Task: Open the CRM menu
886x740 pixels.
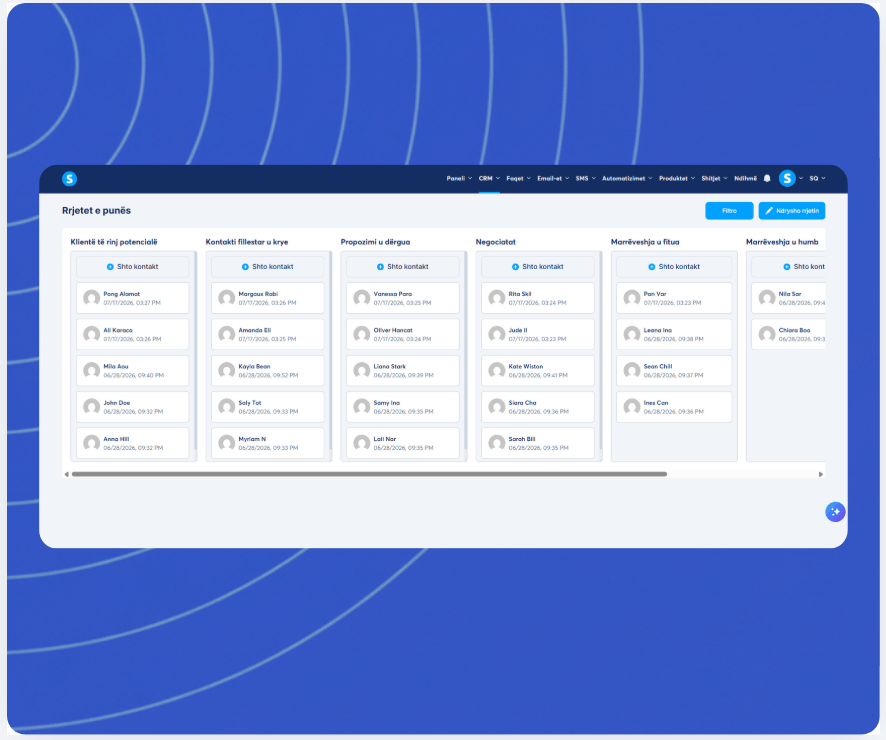Action: click(x=489, y=179)
